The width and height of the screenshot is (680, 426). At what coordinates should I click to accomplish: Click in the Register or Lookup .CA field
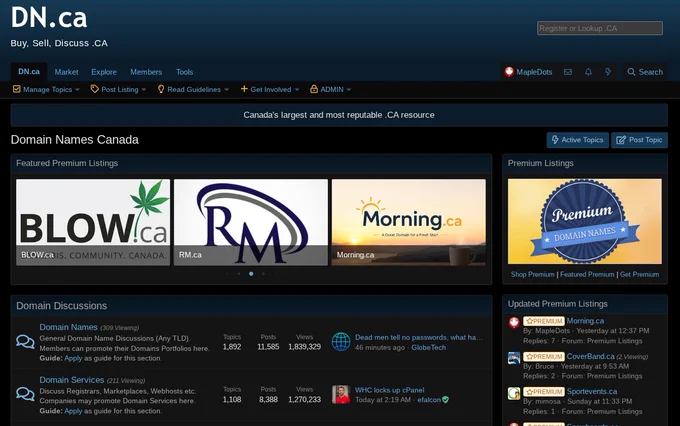click(600, 28)
